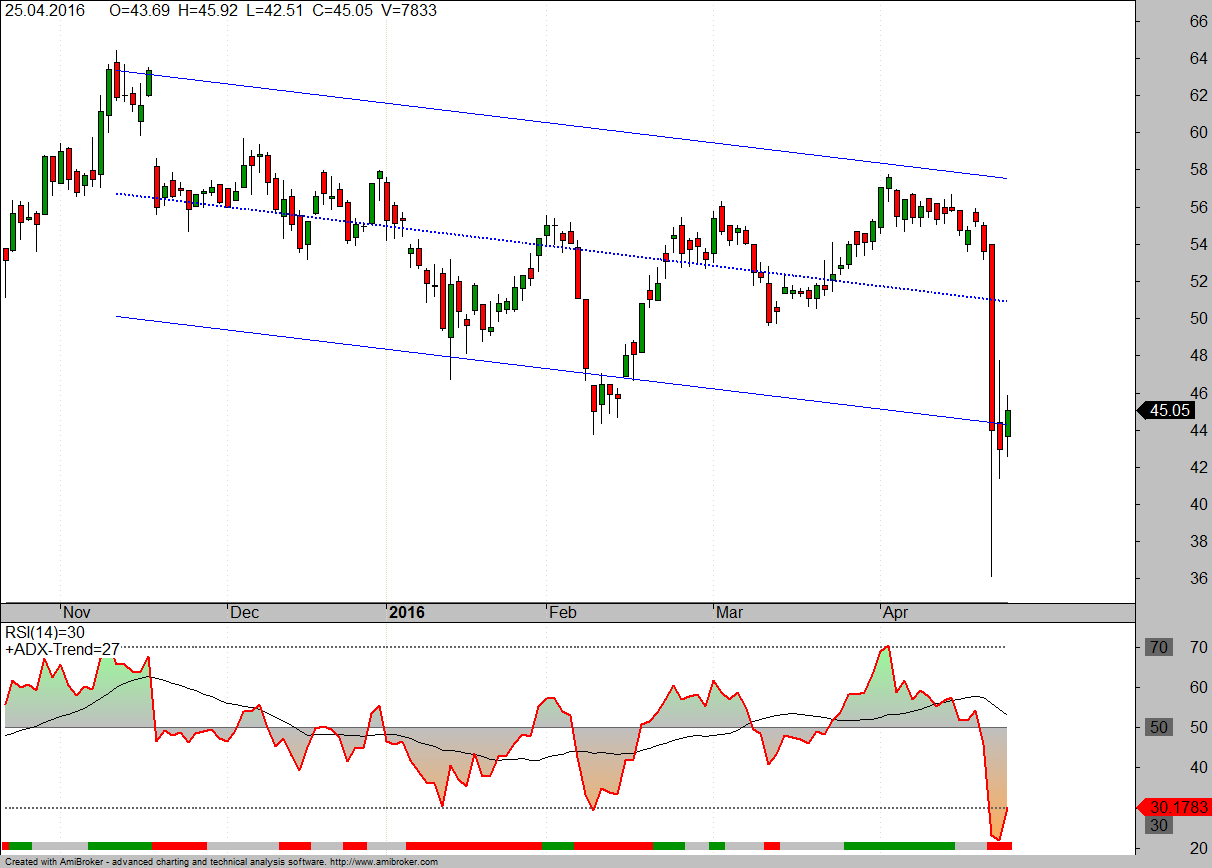
Task: Click the boxed RSI 30 level marker
Action: [1159, 825]
